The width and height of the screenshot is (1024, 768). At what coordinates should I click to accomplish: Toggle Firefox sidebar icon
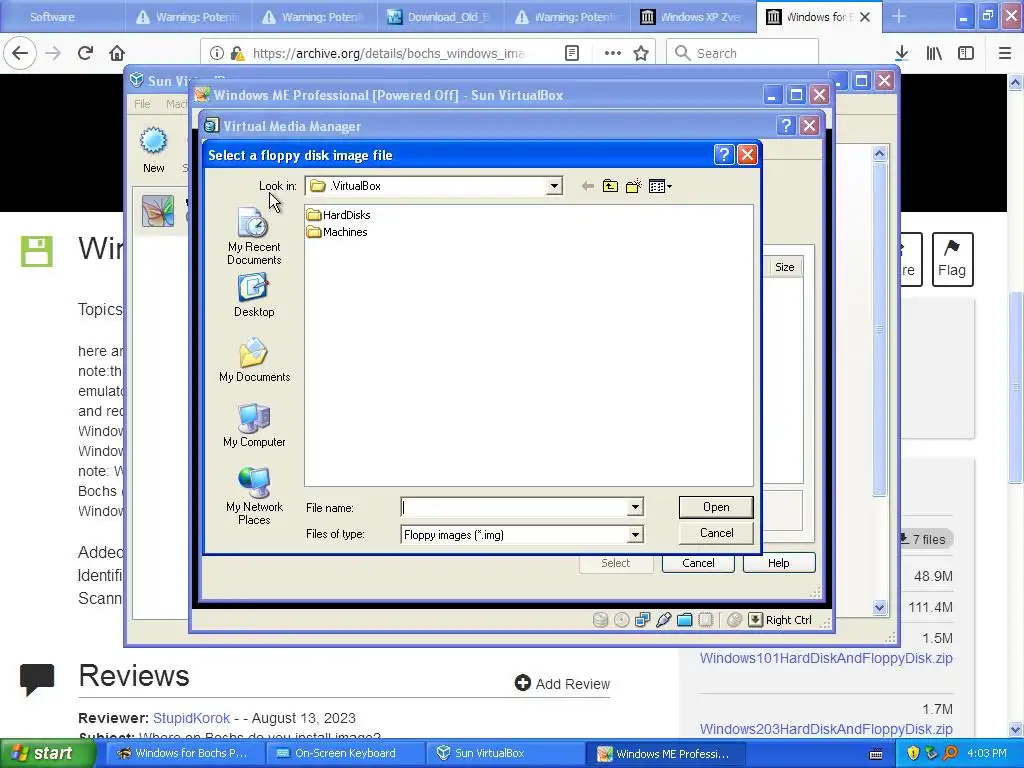(966, 53)
